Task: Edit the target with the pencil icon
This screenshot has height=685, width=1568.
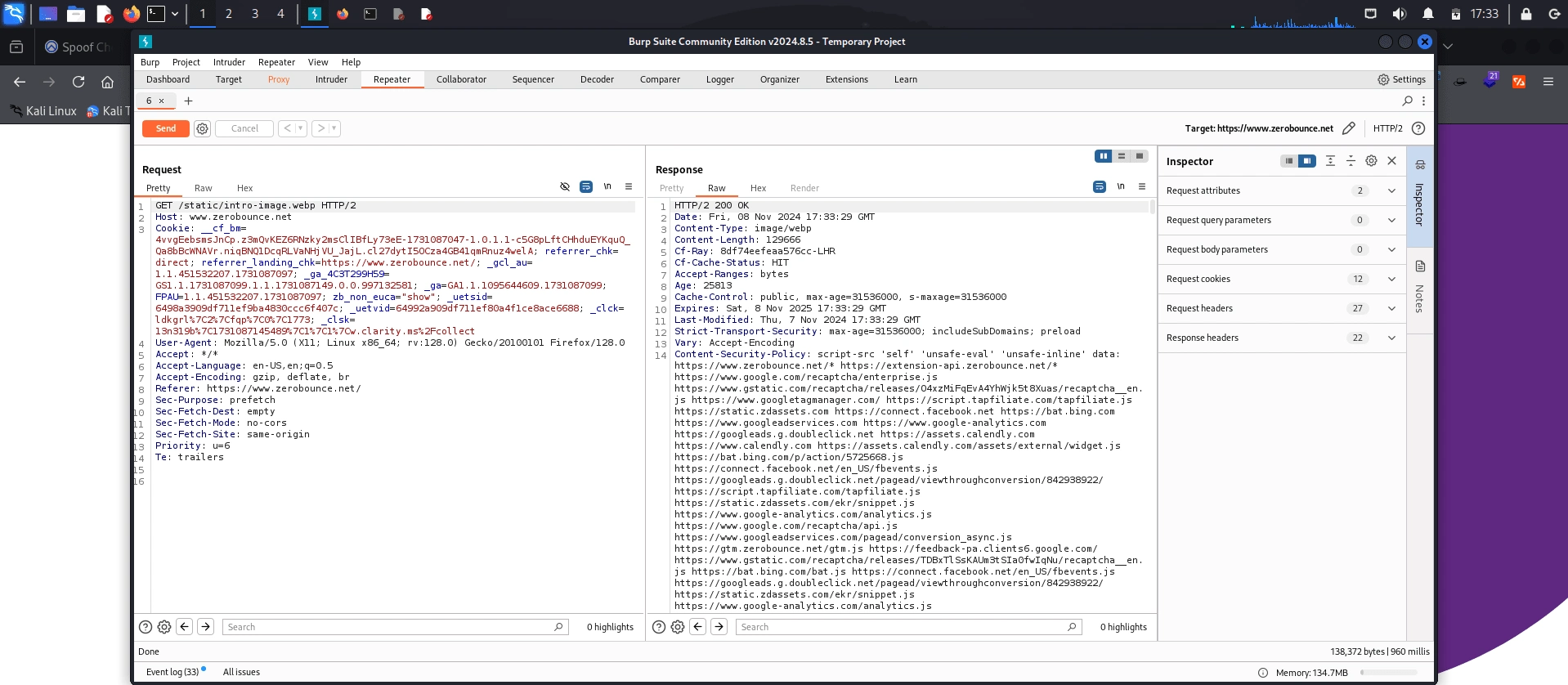Action: click(x=1349, y=128)
